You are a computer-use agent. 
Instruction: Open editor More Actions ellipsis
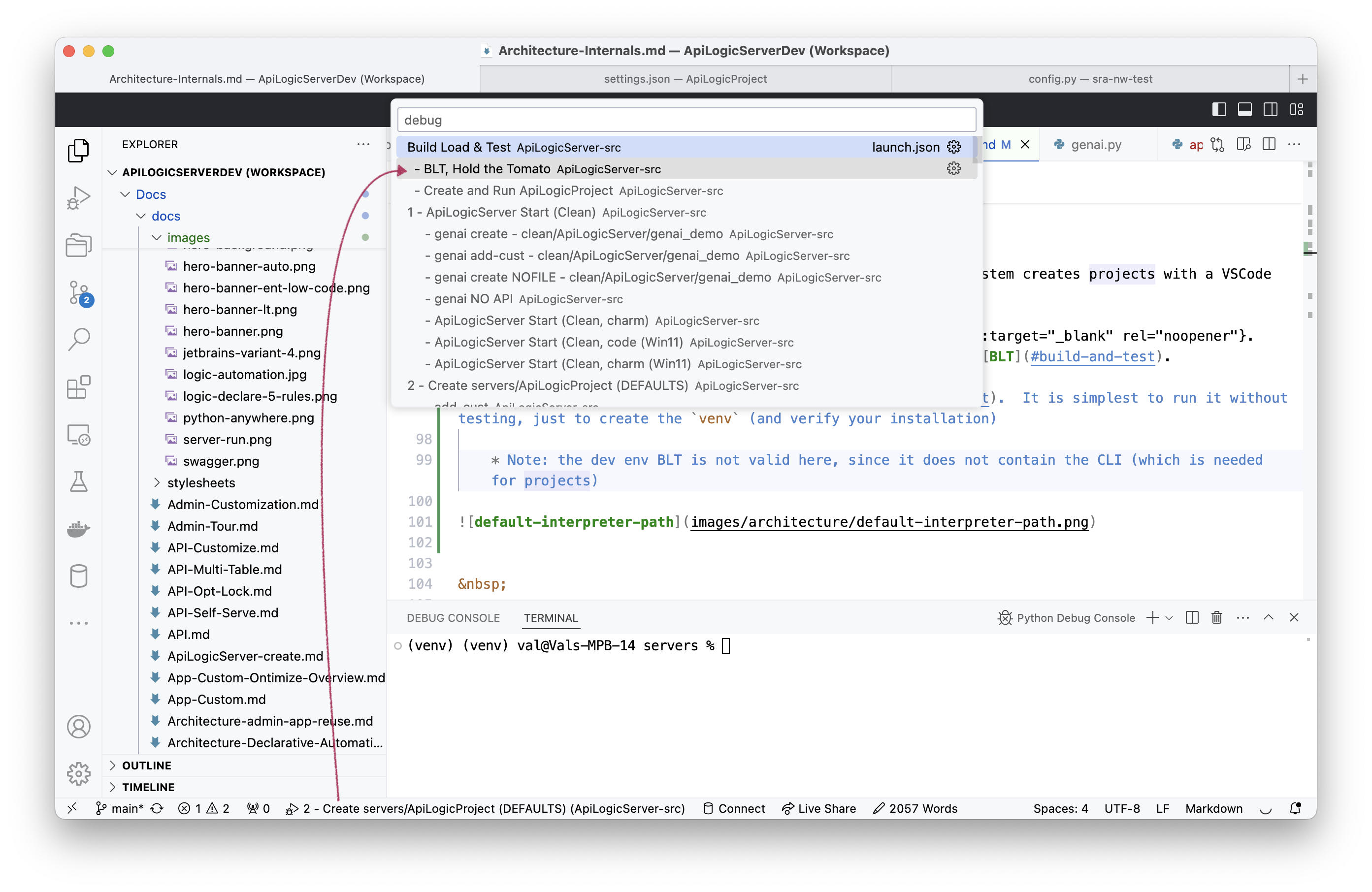point(1294,145)
